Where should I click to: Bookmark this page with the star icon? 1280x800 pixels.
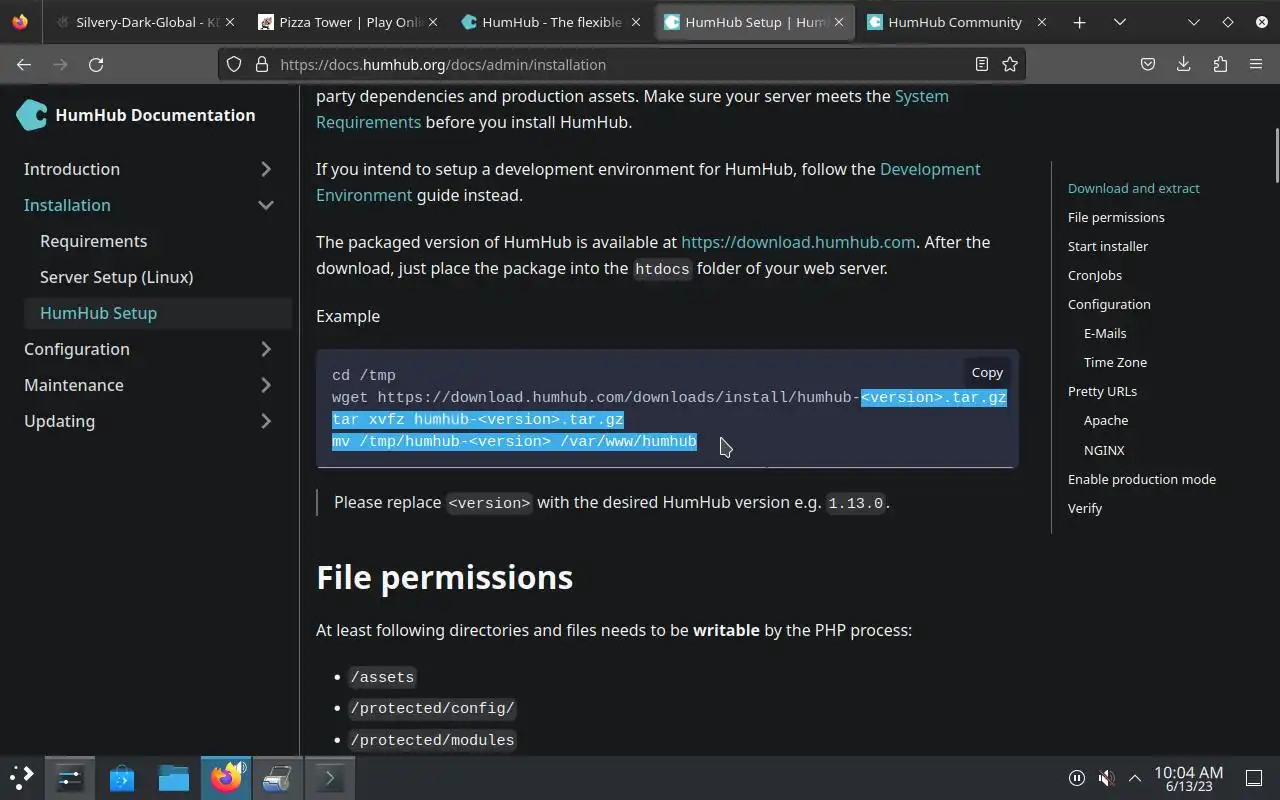tap(1010, 64)
